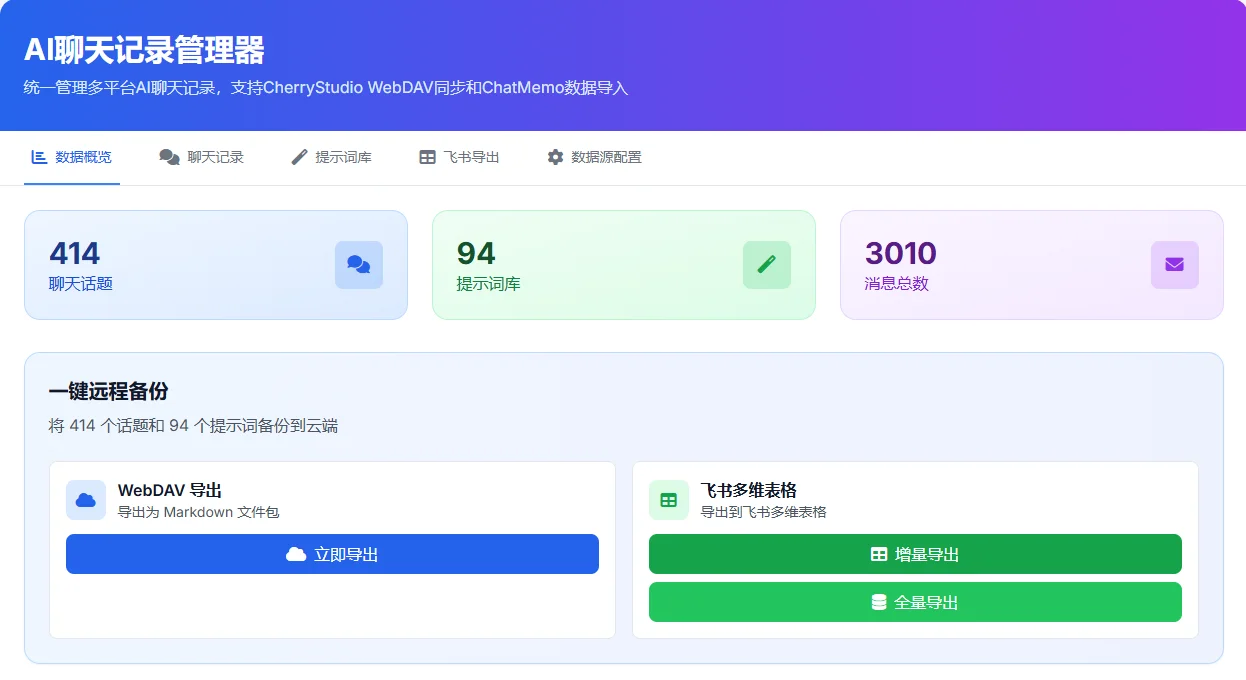Click the 立即导出 button
The width and height of the screenshot is (1246, 680).
(x=332, y=554)
